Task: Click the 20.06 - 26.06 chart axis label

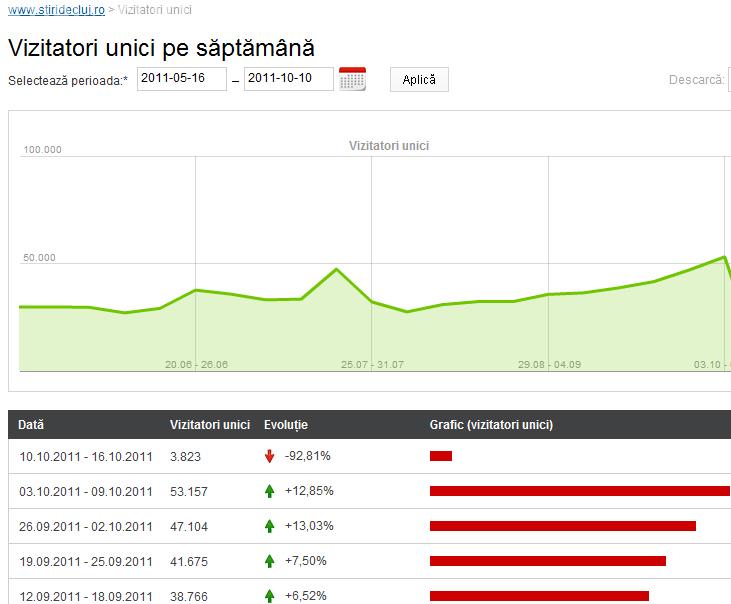Action: (x=196, y=364)
